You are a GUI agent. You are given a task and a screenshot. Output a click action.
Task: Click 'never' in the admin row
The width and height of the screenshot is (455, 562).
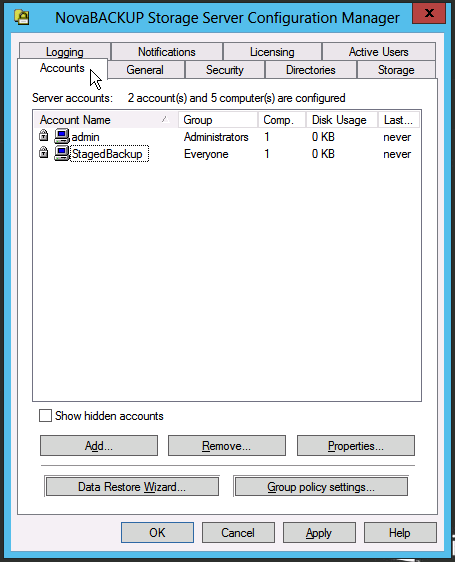(397, 137)
